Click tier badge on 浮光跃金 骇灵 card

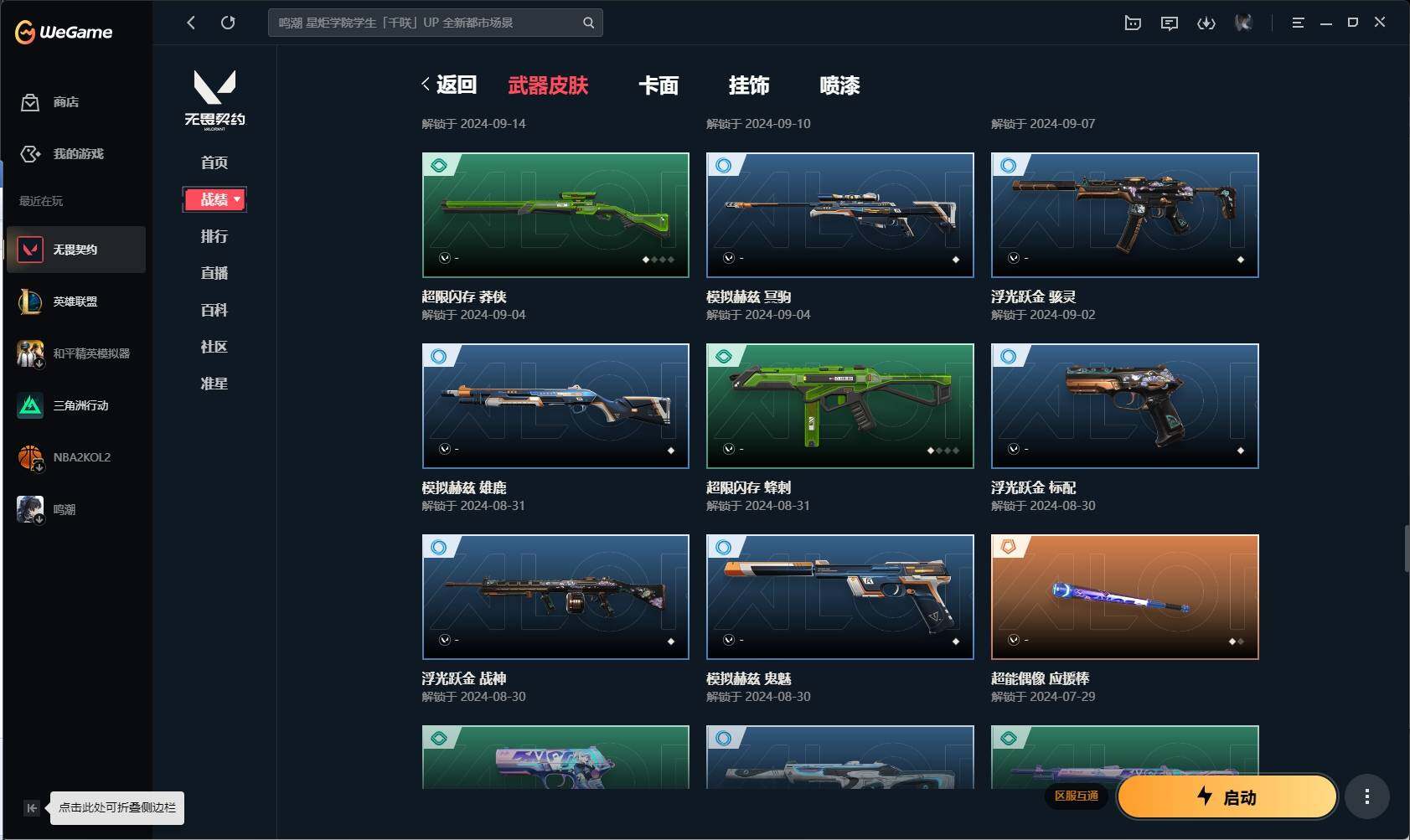[1009, 166]
